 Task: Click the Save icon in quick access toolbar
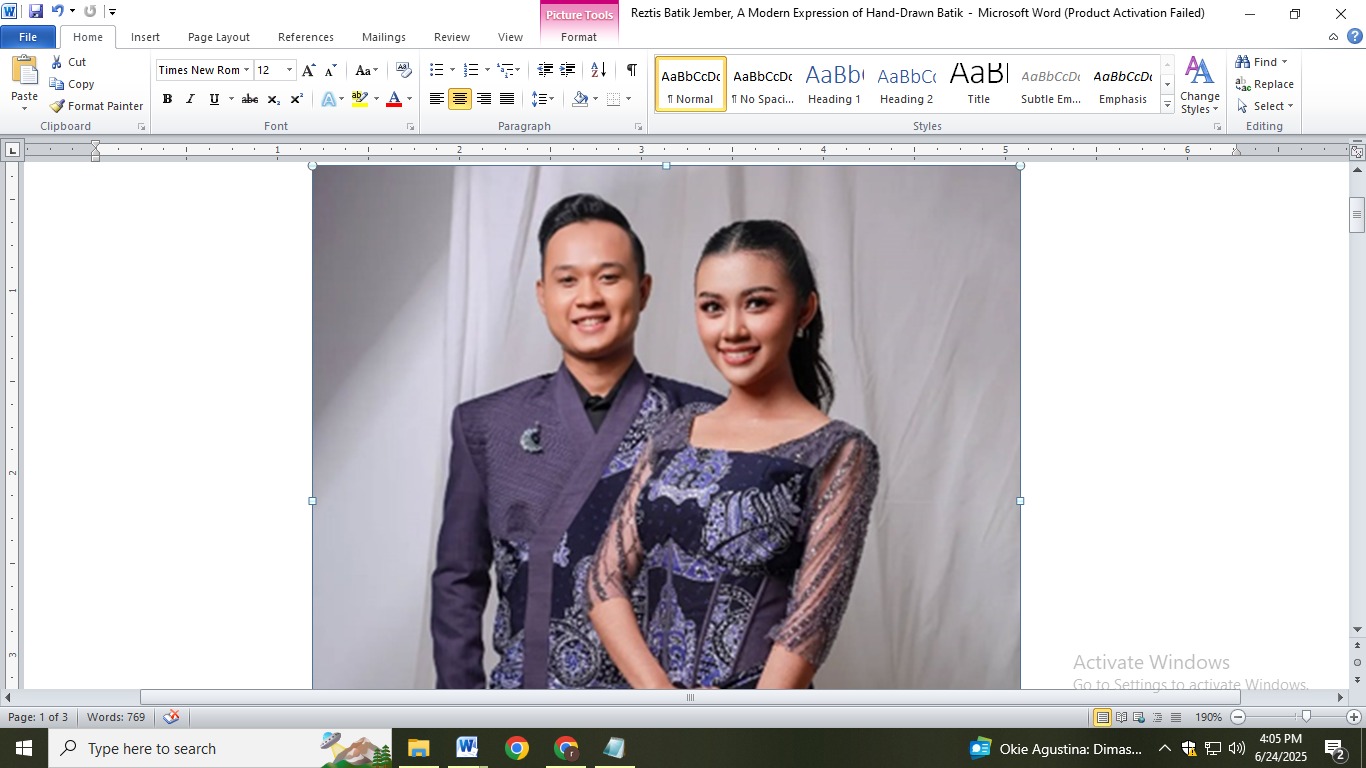[x=36, y=11]
